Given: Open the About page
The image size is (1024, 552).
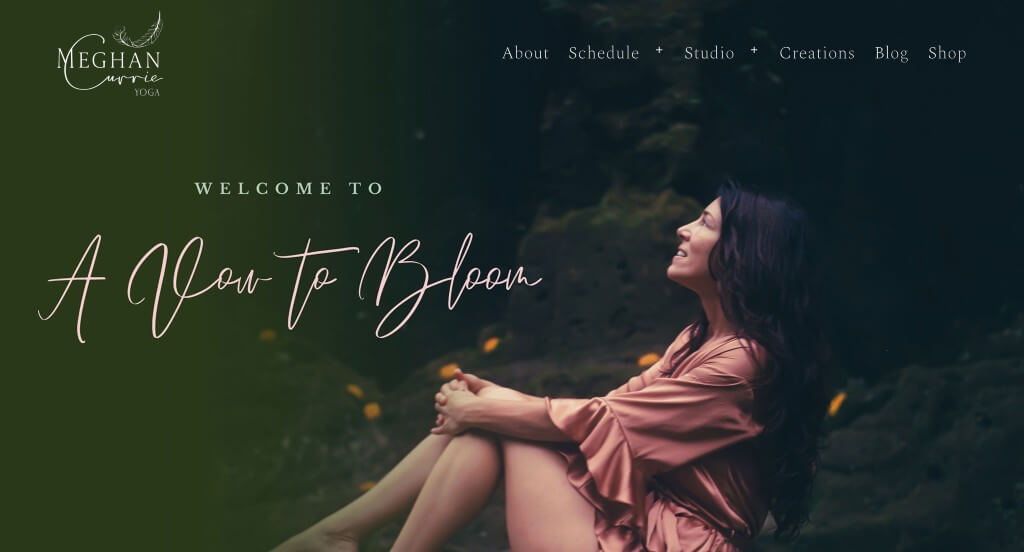Looking at the screenshot, I should click(x=525, y=53).
